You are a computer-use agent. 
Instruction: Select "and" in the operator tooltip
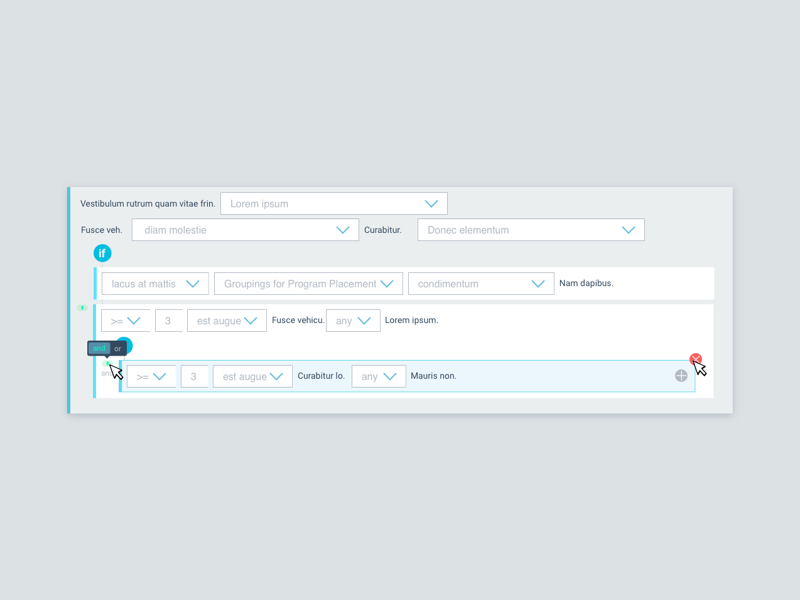[x=98, y=347]
